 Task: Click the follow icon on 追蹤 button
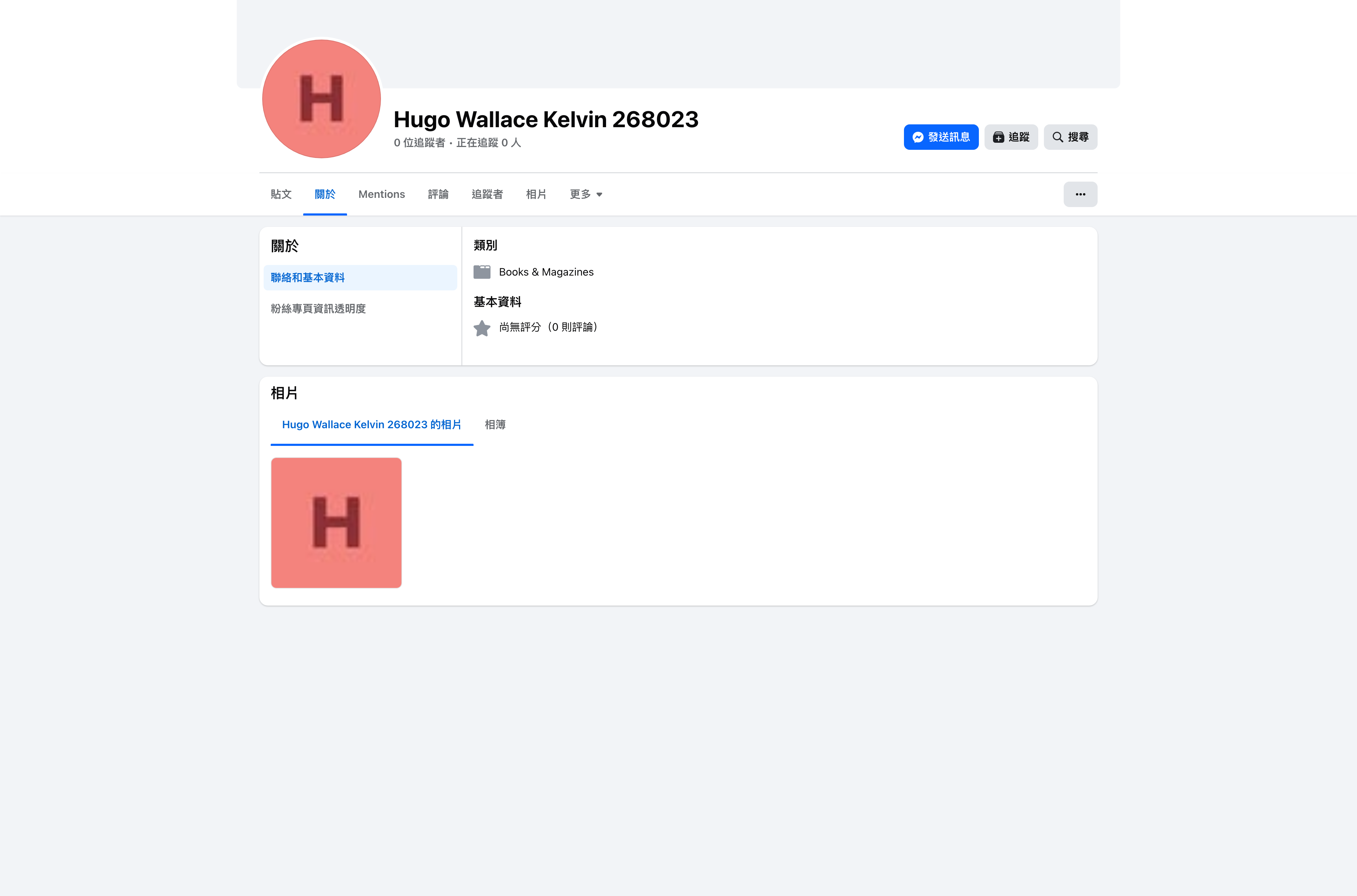point(998,137)
